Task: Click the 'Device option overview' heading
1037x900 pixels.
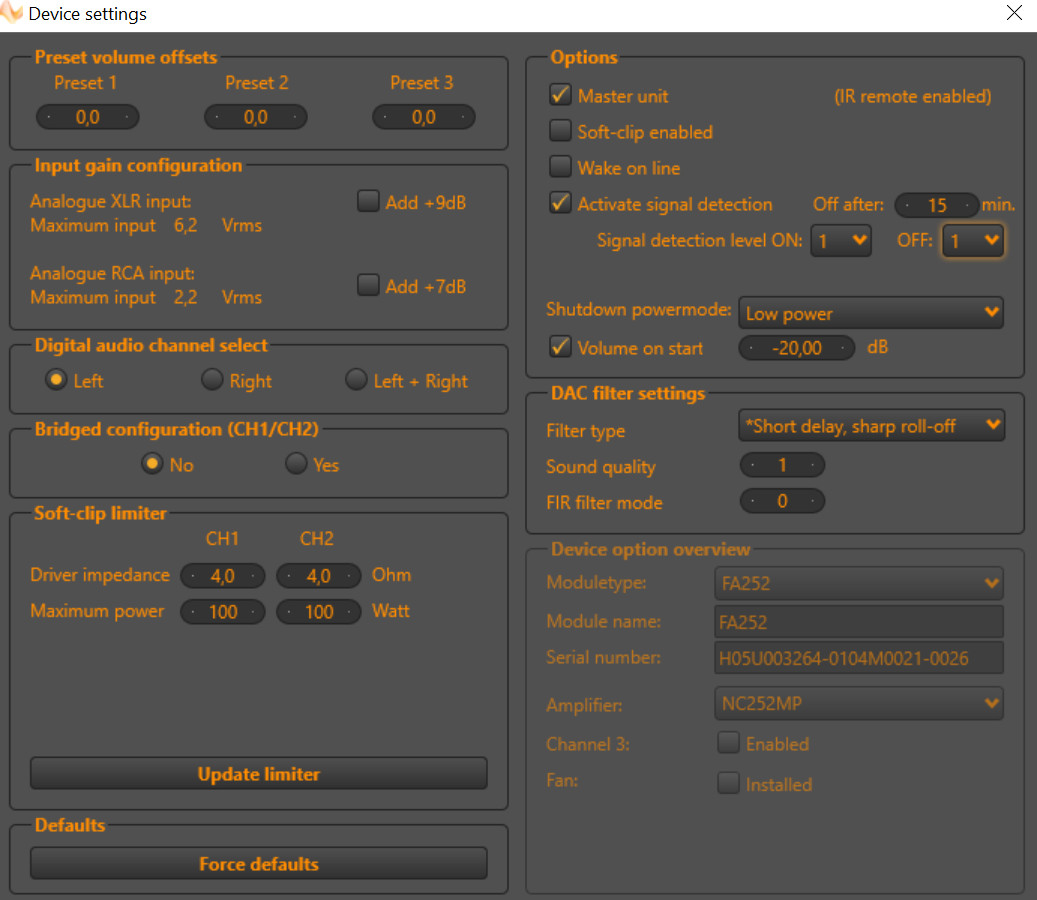Action: 650,550
